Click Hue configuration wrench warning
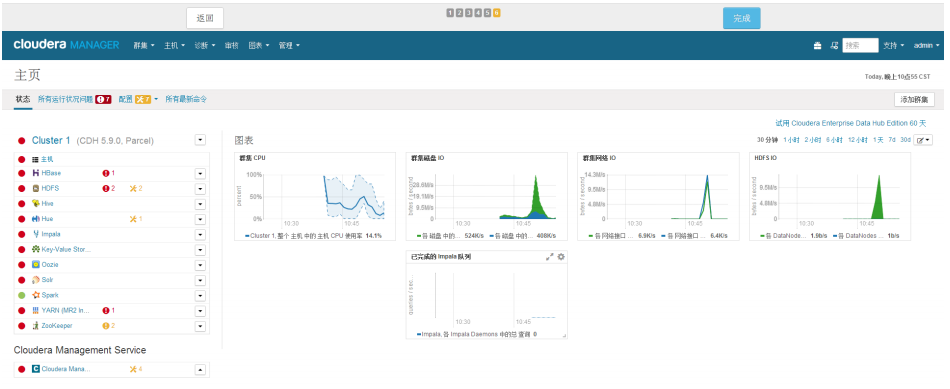The width and height of the screenshot is (950, 389). [136, 219]
